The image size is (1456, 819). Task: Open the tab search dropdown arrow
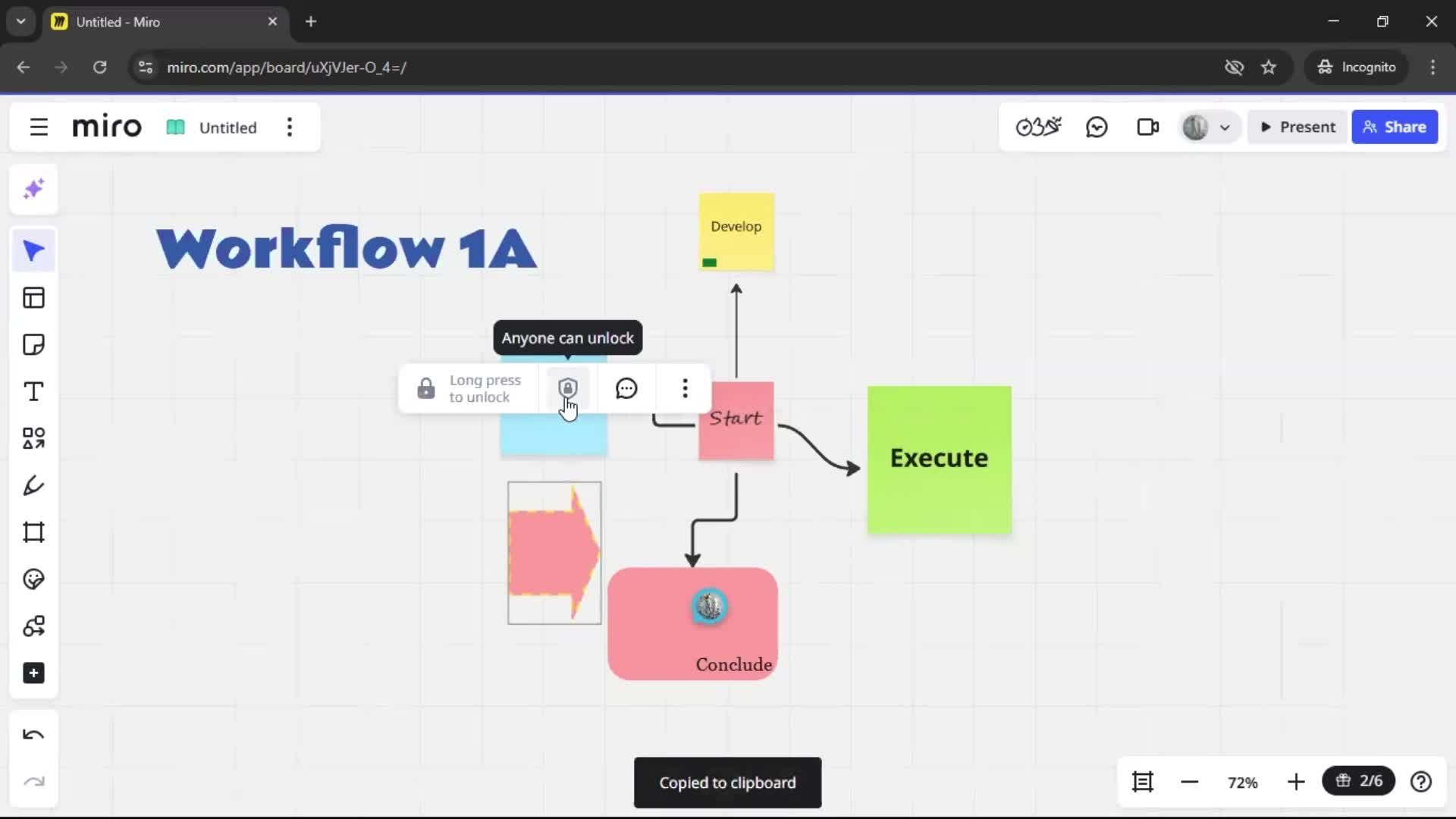21,21
